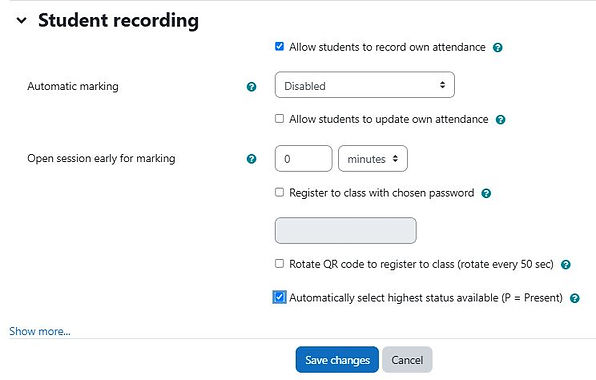Click the Open session early number field
Viewport: 596px width, 380px height.
tap(303, 158)
